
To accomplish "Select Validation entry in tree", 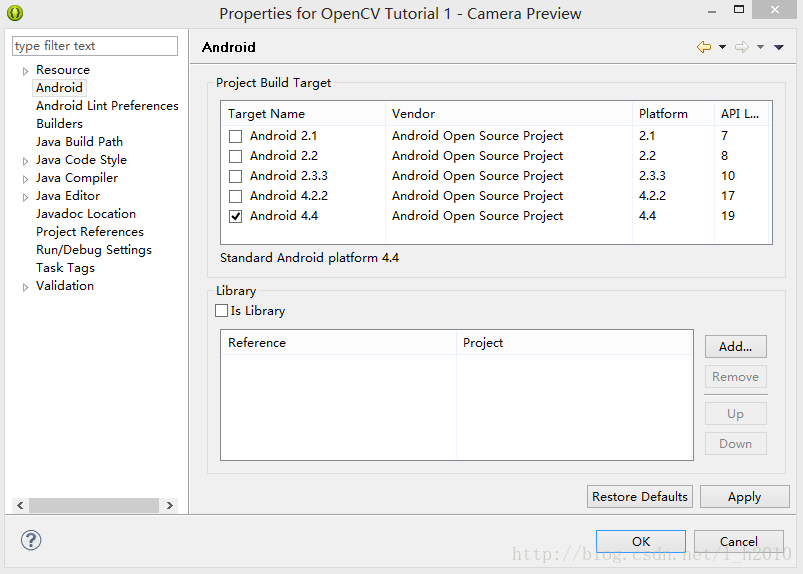I will [x=65, y=286].
